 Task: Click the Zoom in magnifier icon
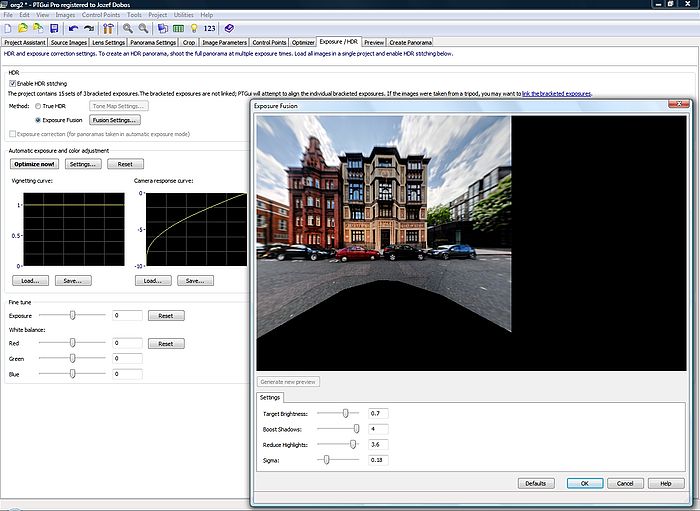129,29
